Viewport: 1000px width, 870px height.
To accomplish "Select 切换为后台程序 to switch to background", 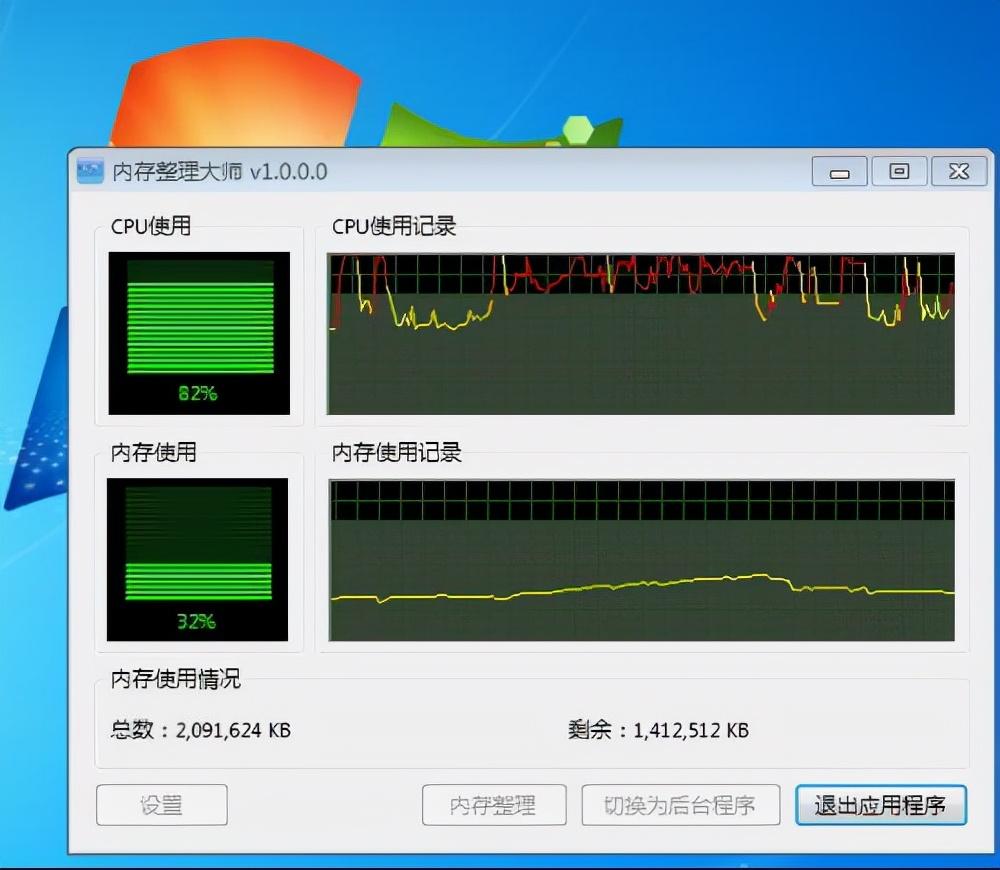I will pos(680,805).
